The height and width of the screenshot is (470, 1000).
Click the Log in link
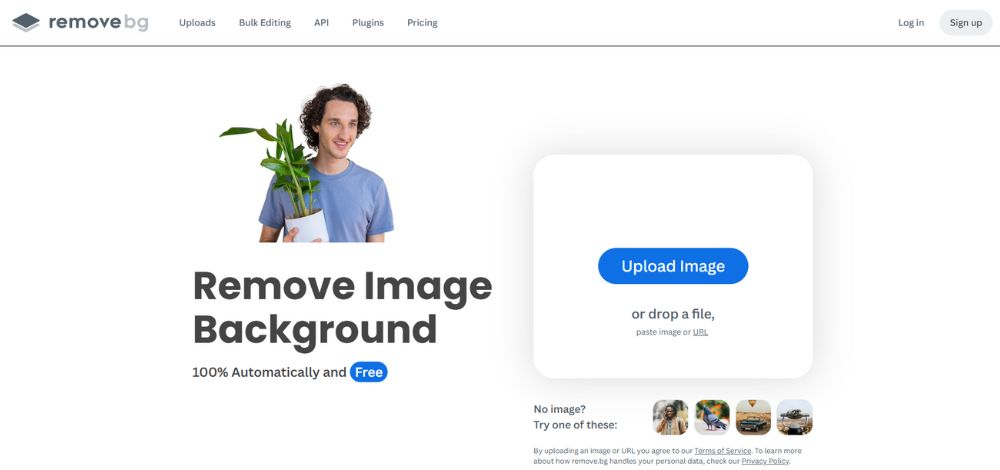(911, 23)
